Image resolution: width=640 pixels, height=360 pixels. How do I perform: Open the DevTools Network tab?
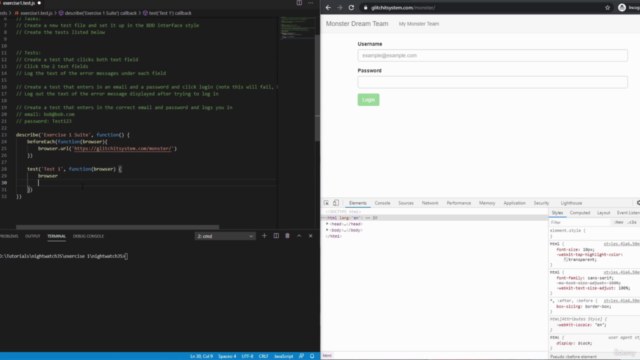pos(430,203)
